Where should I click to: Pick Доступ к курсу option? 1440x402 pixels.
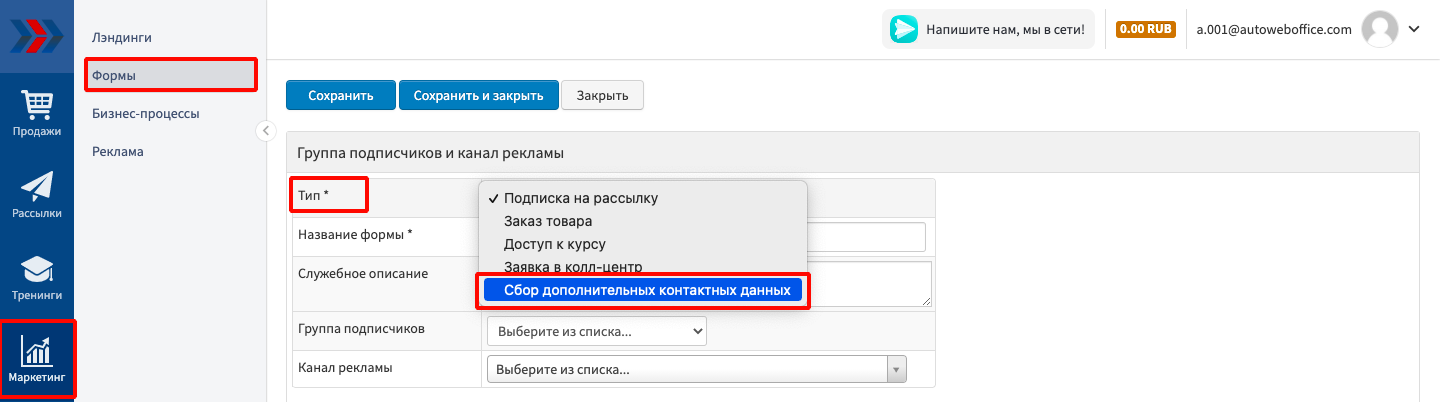click(x=555, y=244)
